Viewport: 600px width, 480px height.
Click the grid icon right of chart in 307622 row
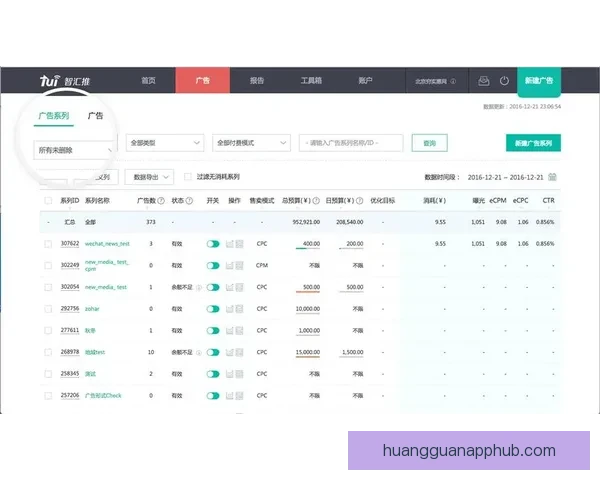[x=240, y=244]
